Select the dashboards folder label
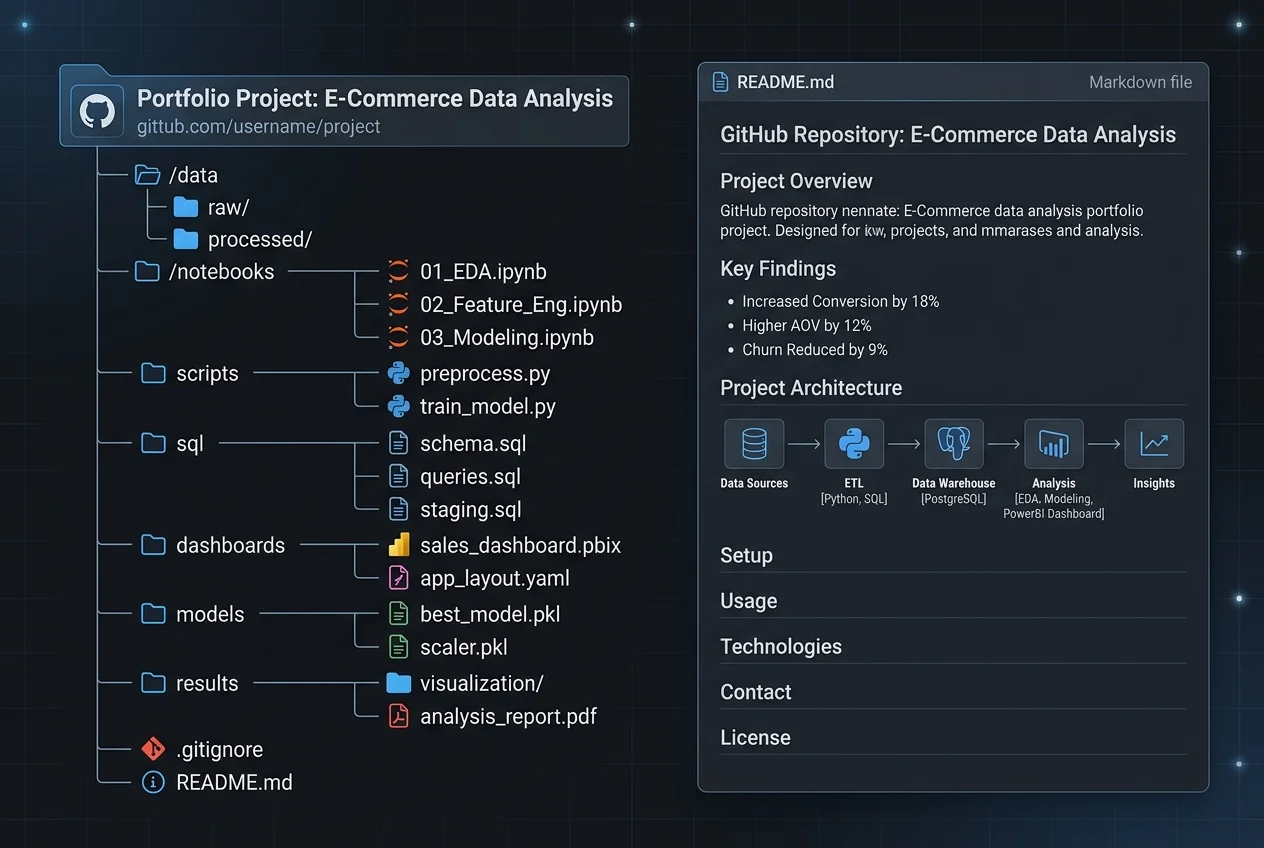Image resolution: width=1264 pixels, height=848 pixels. (231, 545)
